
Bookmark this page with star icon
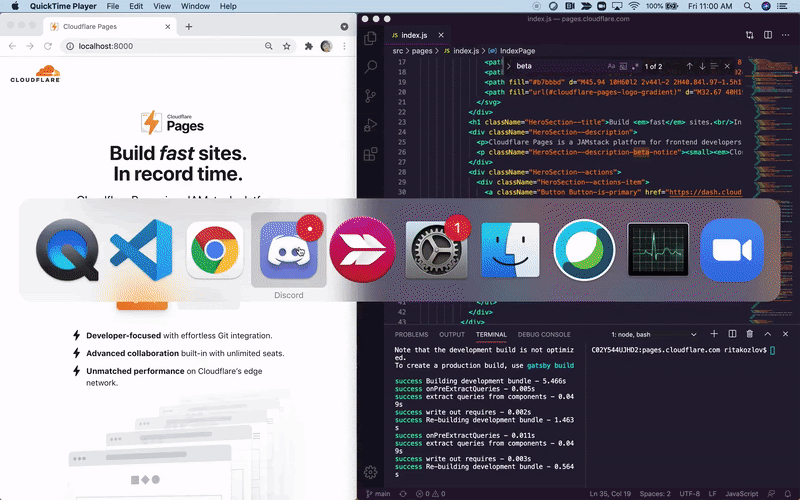point(287,46)
